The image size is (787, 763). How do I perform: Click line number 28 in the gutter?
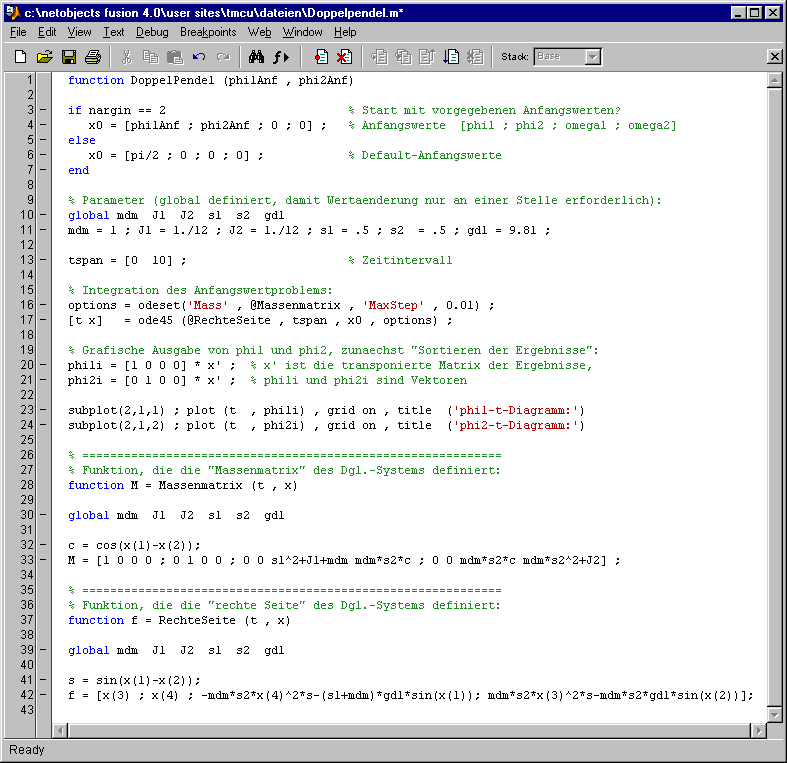[27, 485]
